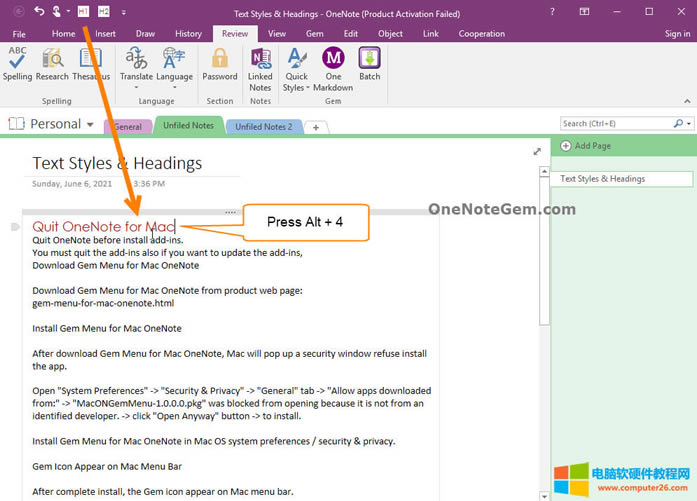Toggle full page view expand arrow

[537, 151]
